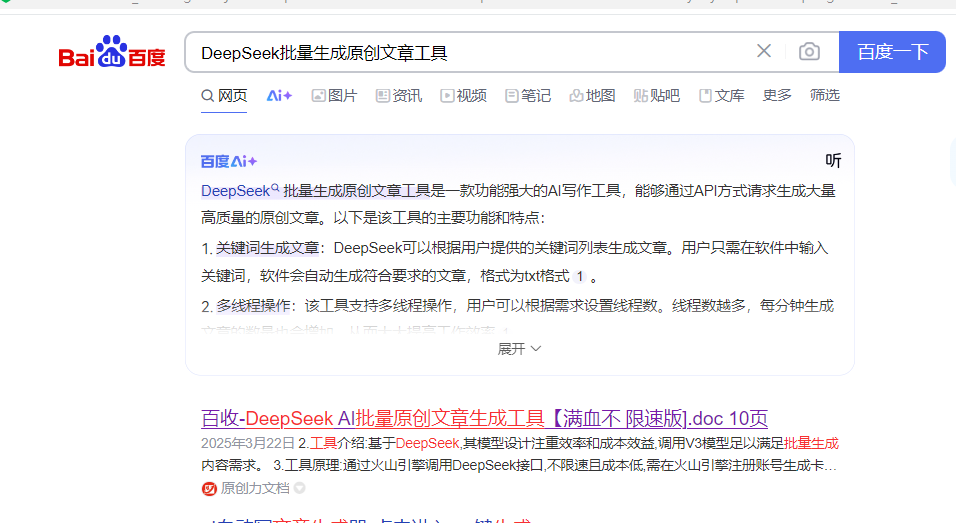Click the date text 2025年3月22日

point(248,443)
